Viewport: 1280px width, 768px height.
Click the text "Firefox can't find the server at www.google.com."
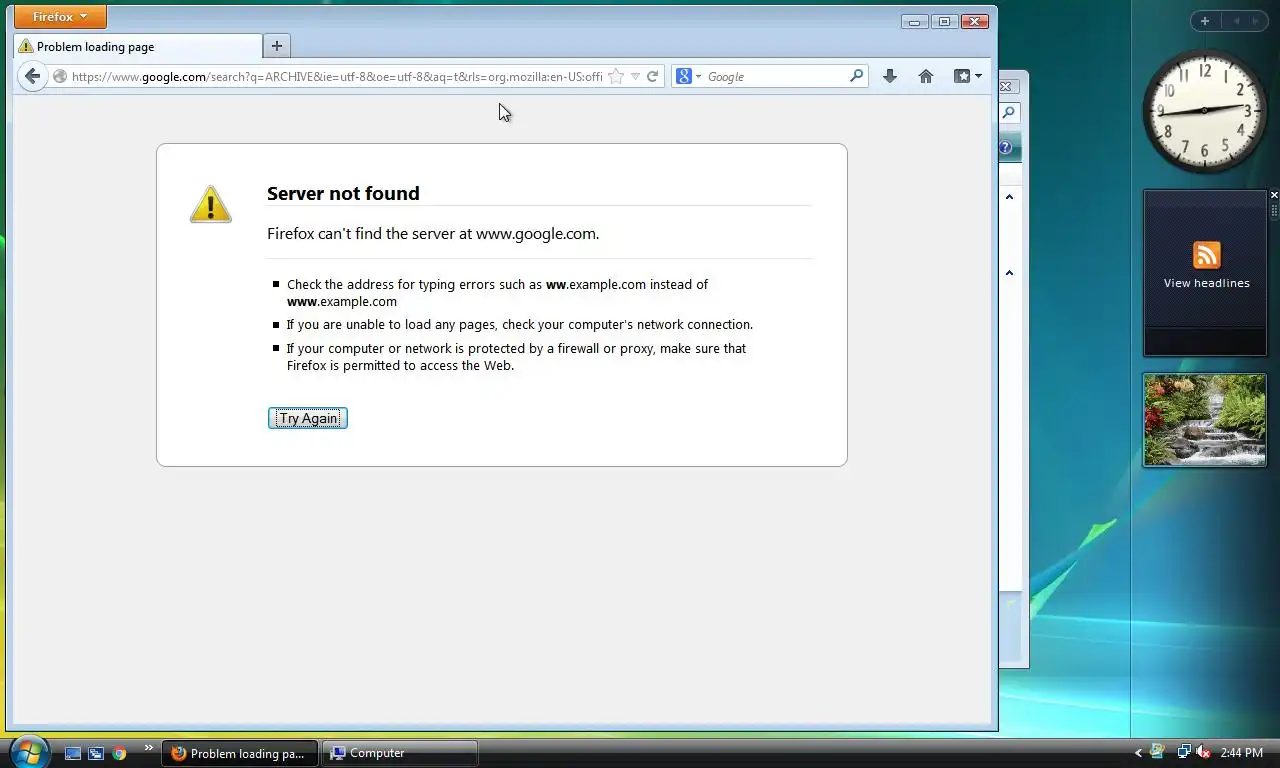(x=433, y=233)
